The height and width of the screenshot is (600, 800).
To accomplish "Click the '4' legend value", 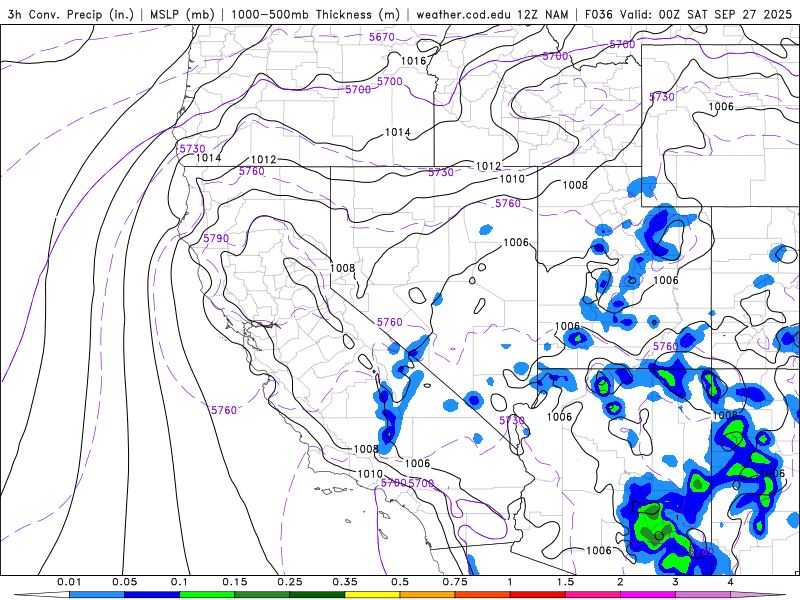I will [731, 582].
